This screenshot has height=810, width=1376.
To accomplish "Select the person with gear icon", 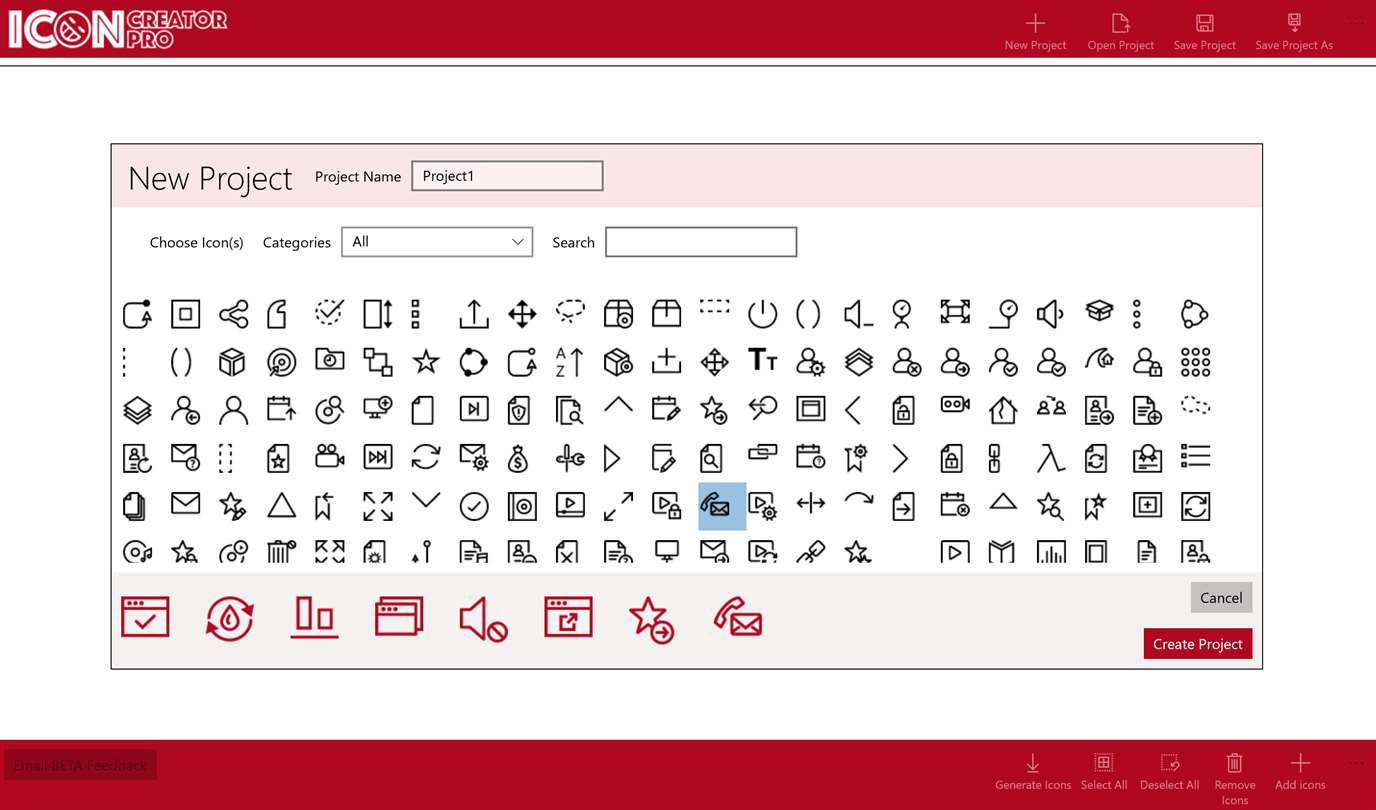I will click(x=810, y=362).
